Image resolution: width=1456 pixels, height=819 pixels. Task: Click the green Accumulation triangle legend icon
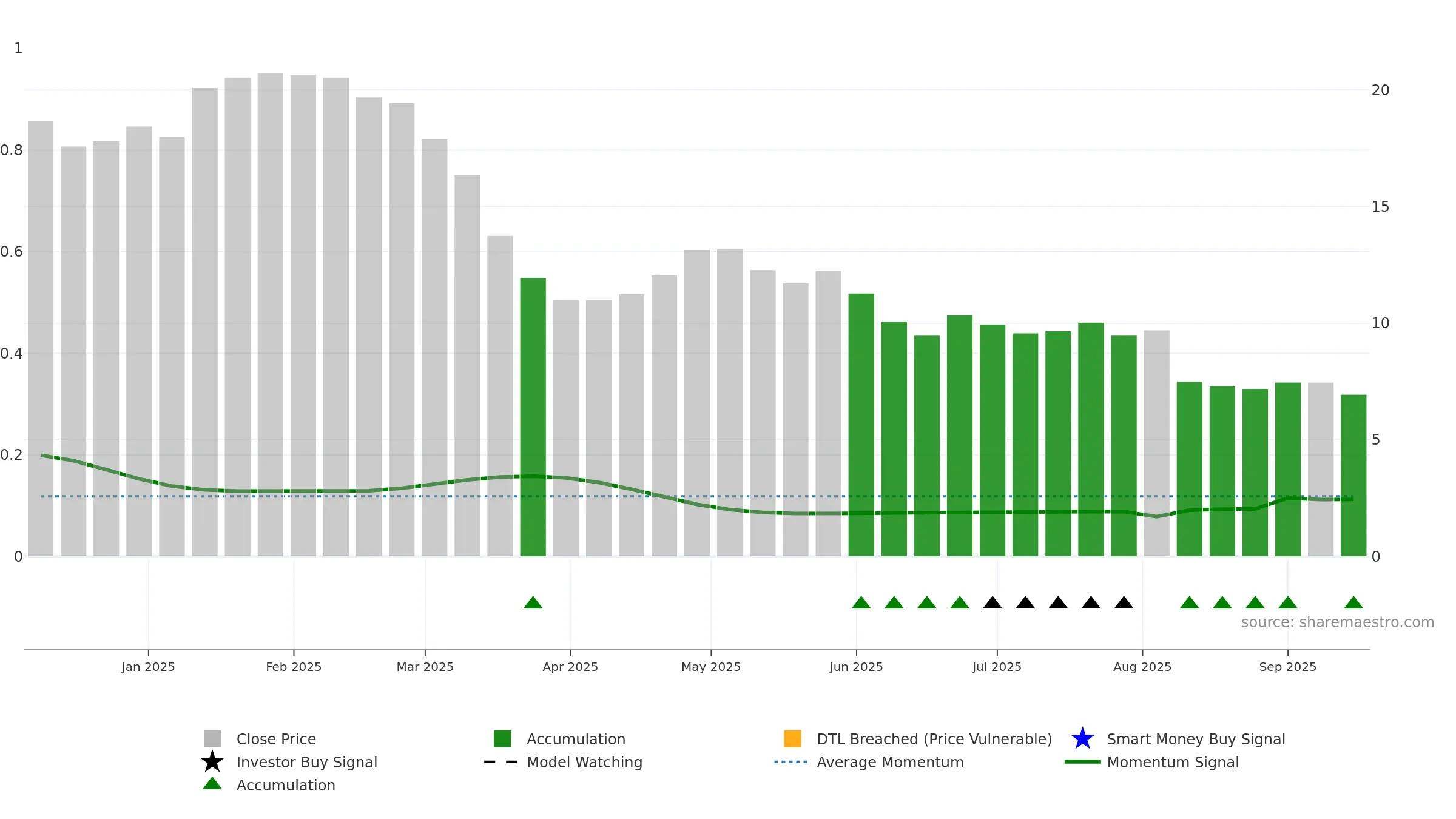(212, 784)
